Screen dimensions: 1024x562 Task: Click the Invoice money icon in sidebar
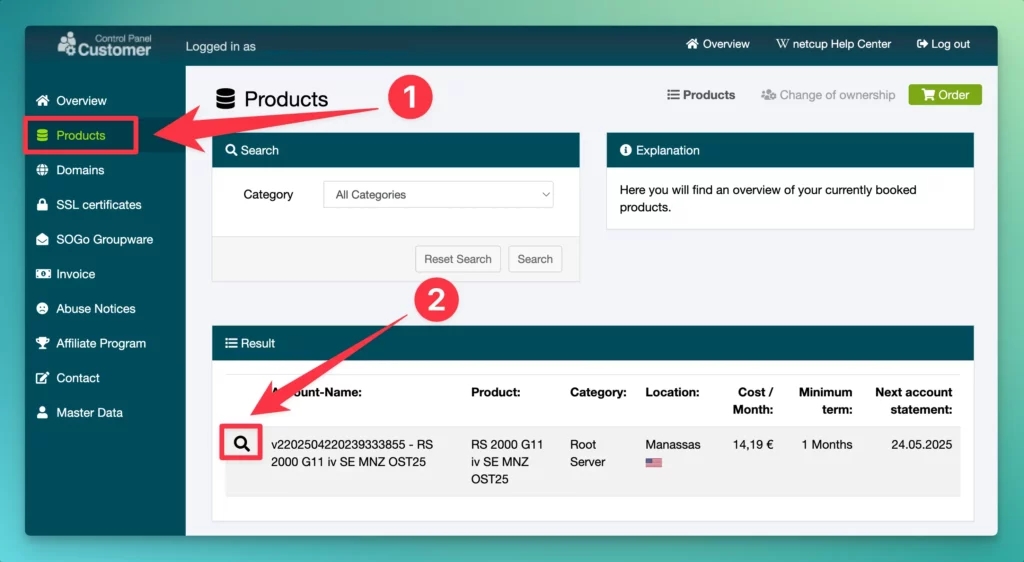tap(42, 274)
